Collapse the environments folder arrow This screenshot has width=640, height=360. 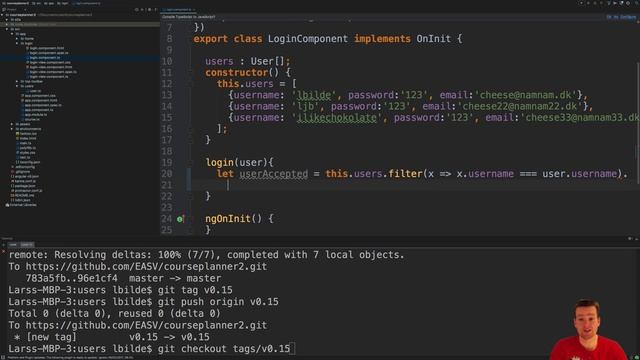tap(12, 129)
